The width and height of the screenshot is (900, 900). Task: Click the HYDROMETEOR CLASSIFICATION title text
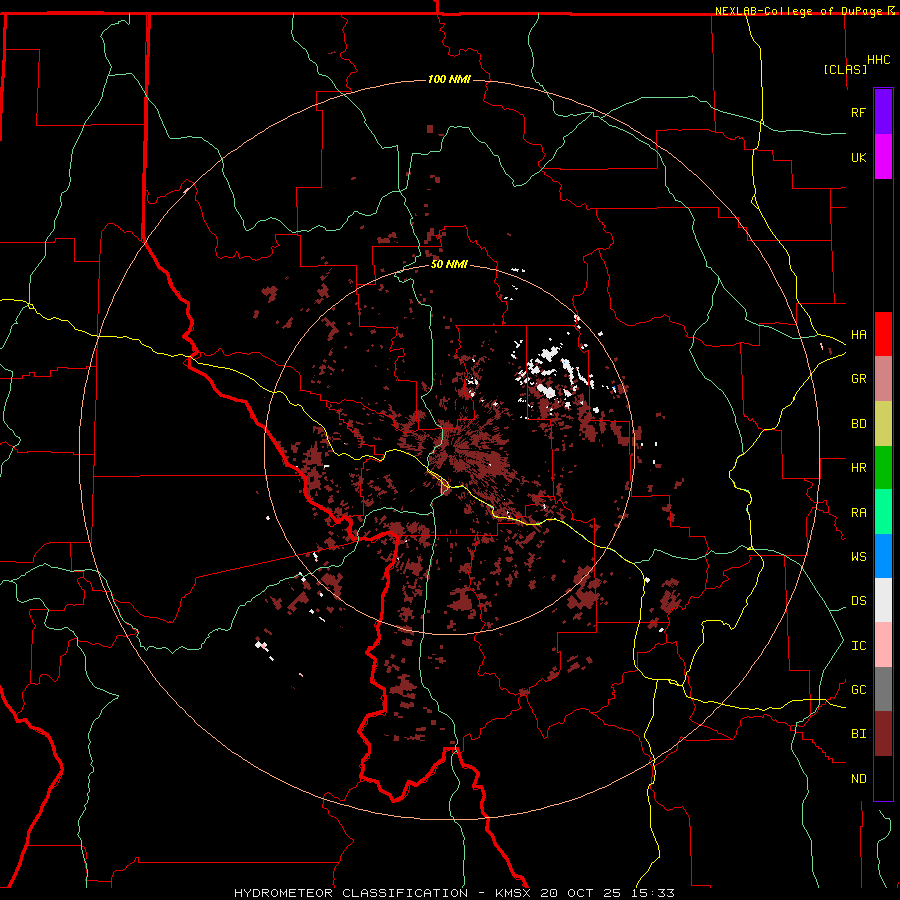click(351, 893)
